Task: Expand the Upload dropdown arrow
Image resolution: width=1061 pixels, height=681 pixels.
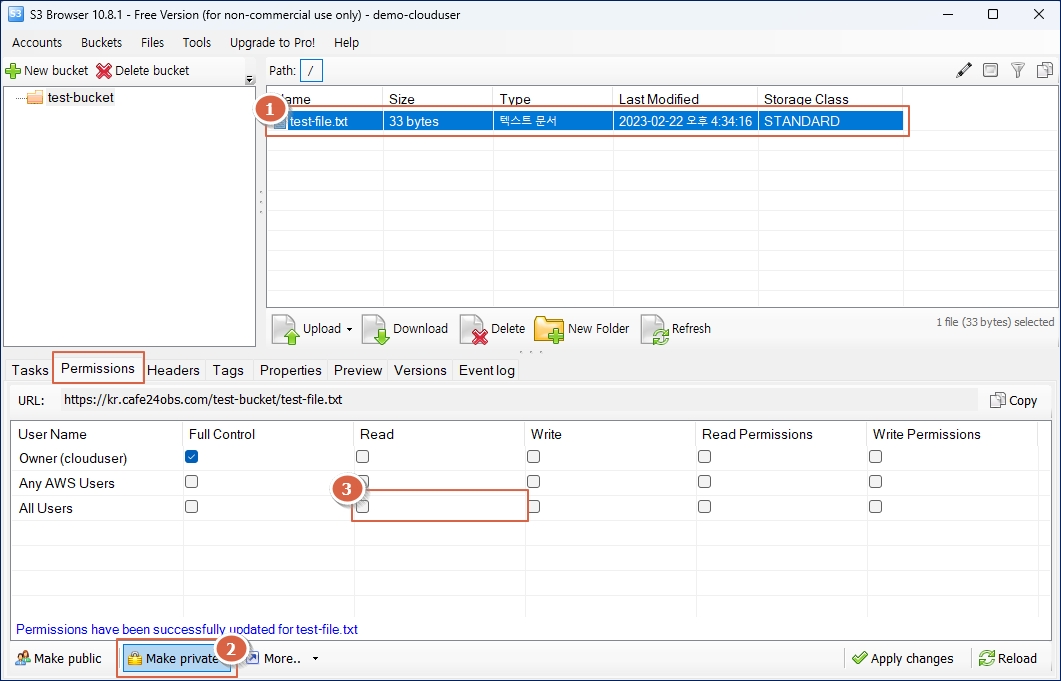Action: [349, 329]
